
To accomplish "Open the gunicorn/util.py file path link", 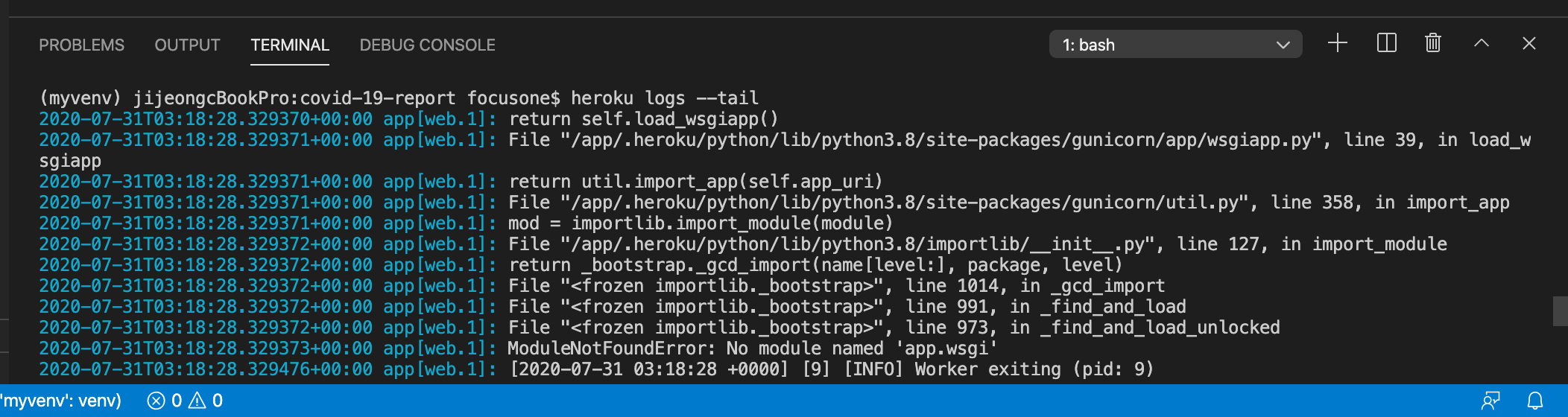I will tap(908, 203).
